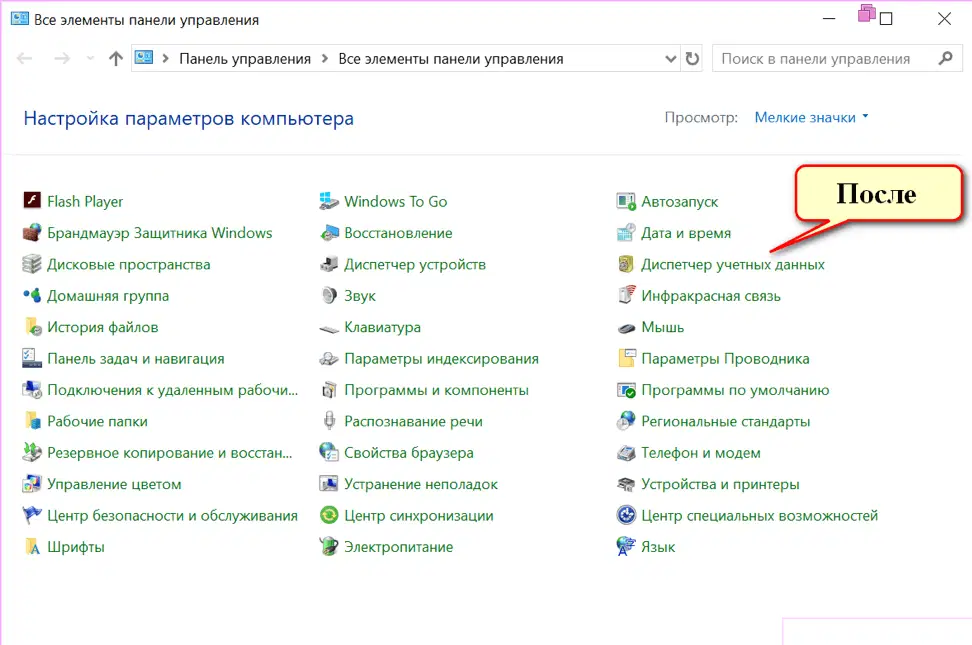Open the Дисковые пространства icon
Screen dimensions: 972x645
(x=32, y=264)
